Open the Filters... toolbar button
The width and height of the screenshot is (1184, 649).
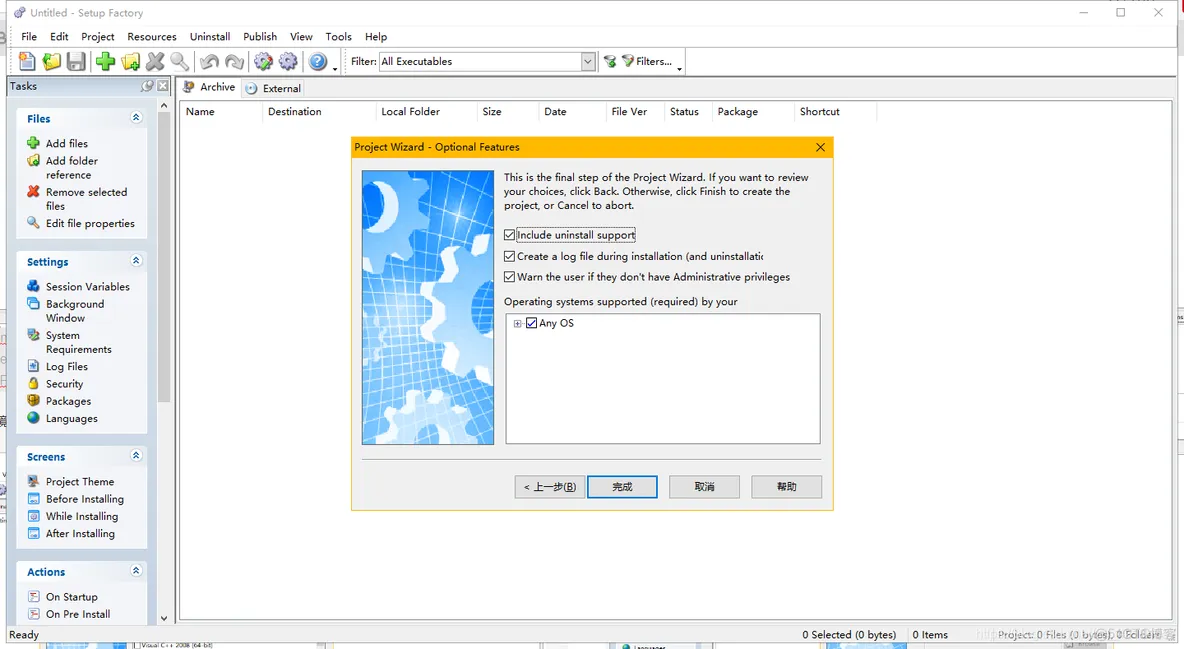pyautogui.click(x=646, y=62)
